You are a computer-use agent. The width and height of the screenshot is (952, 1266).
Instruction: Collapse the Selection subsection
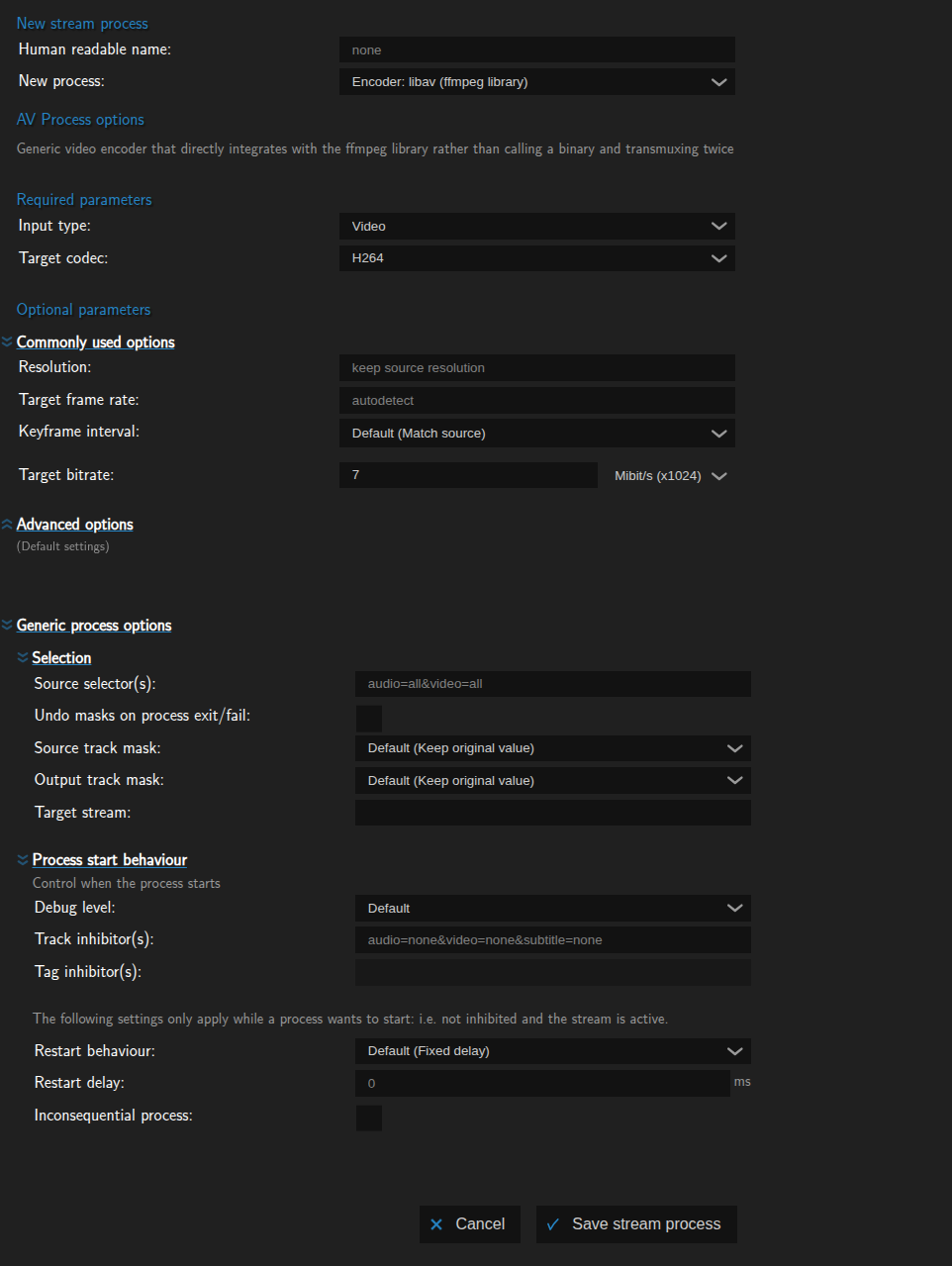click(x=61, y=658)
